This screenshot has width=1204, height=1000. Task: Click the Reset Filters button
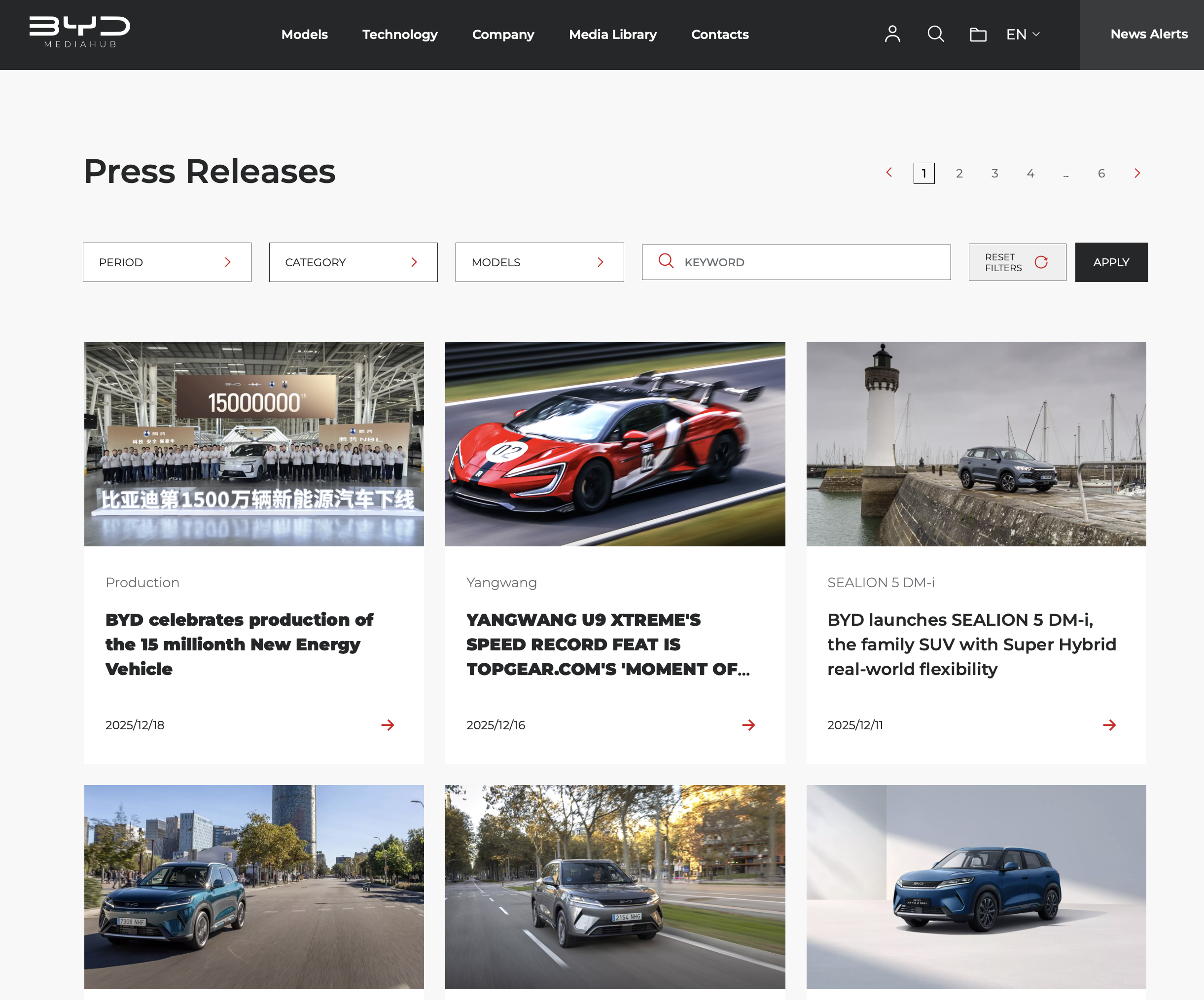click(1017, 262)
